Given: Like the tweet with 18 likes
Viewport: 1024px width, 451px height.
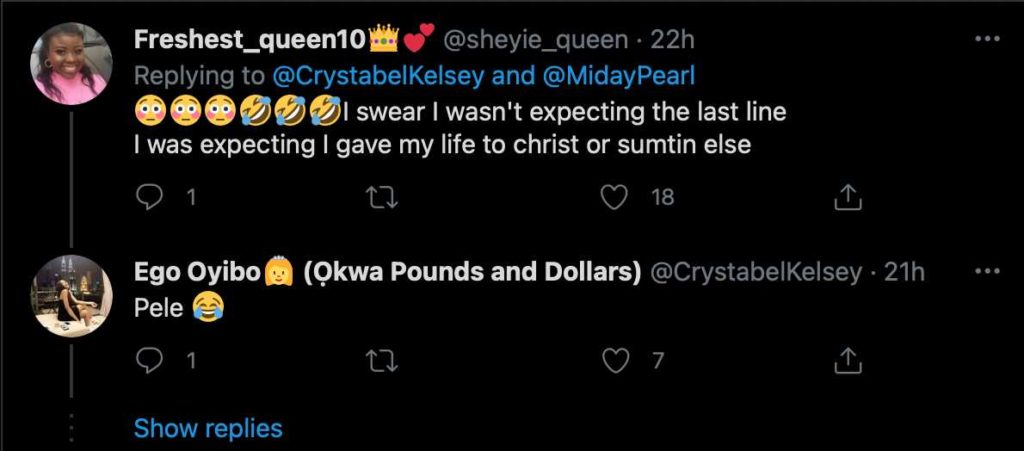Looking at the screenshot, I should tap(612, 197).
